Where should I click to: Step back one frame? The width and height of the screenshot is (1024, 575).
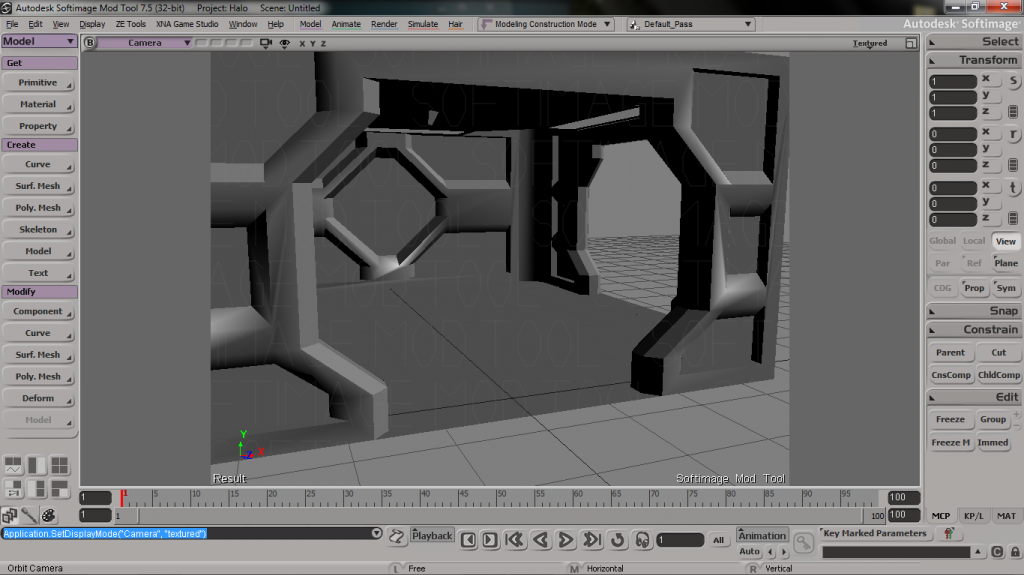468,540
